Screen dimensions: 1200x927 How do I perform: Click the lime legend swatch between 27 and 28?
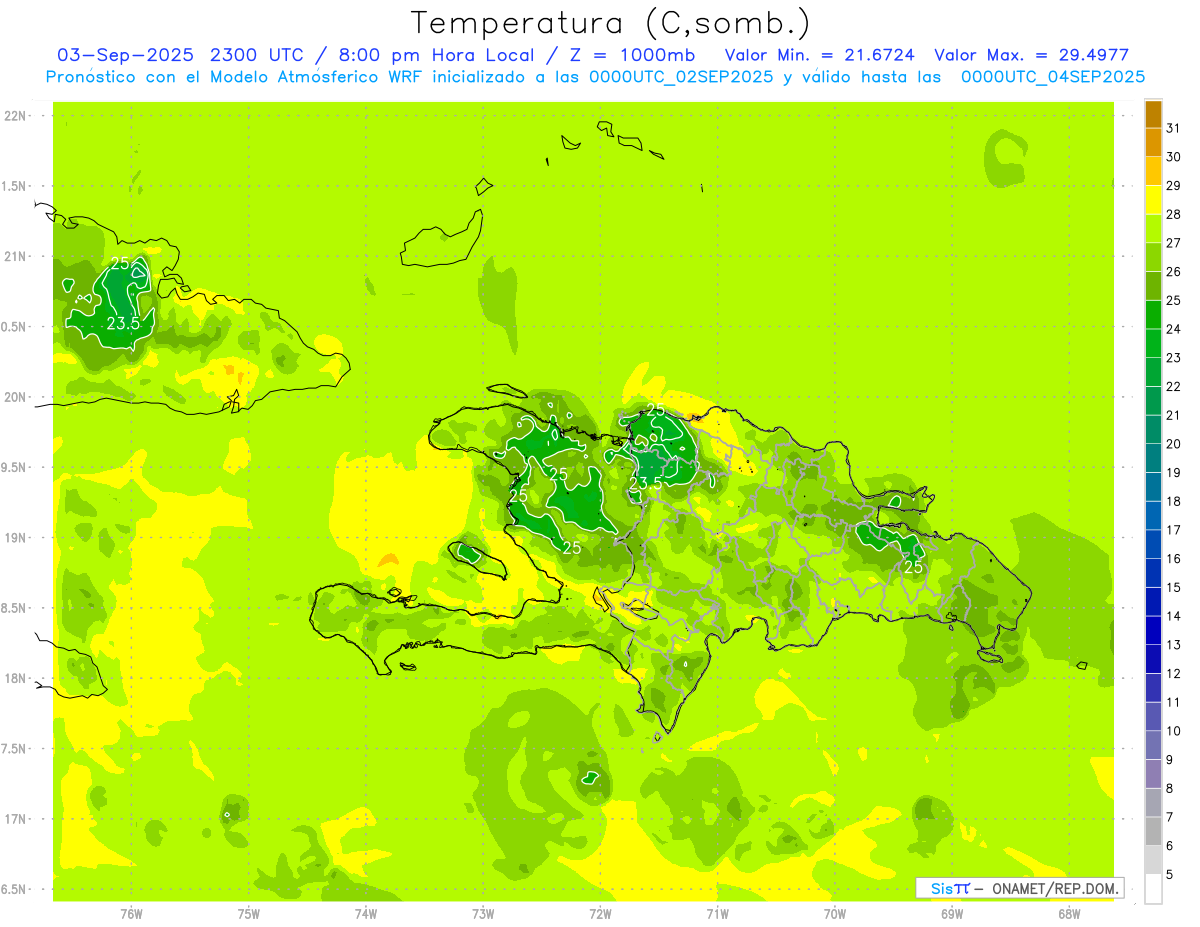click(1153, 229)
